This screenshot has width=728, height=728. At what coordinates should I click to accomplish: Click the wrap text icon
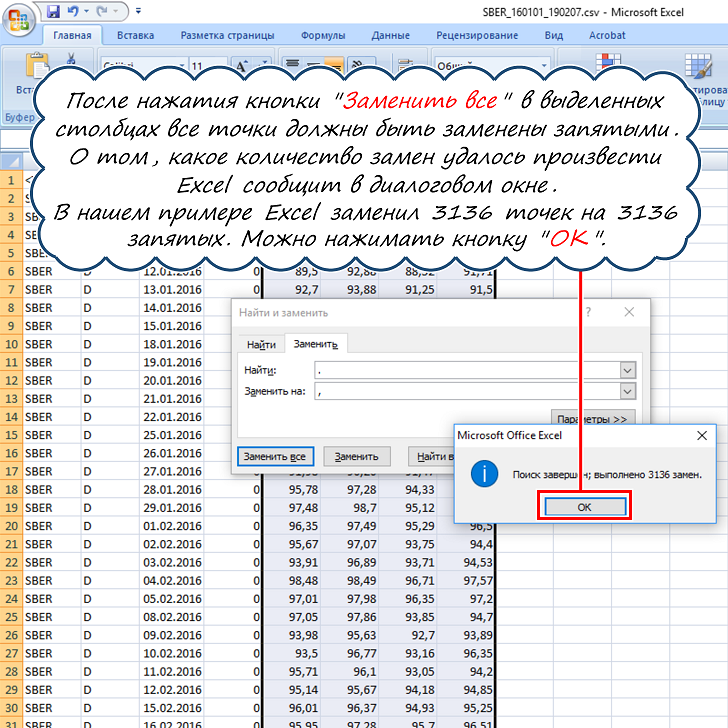[405, 65]
